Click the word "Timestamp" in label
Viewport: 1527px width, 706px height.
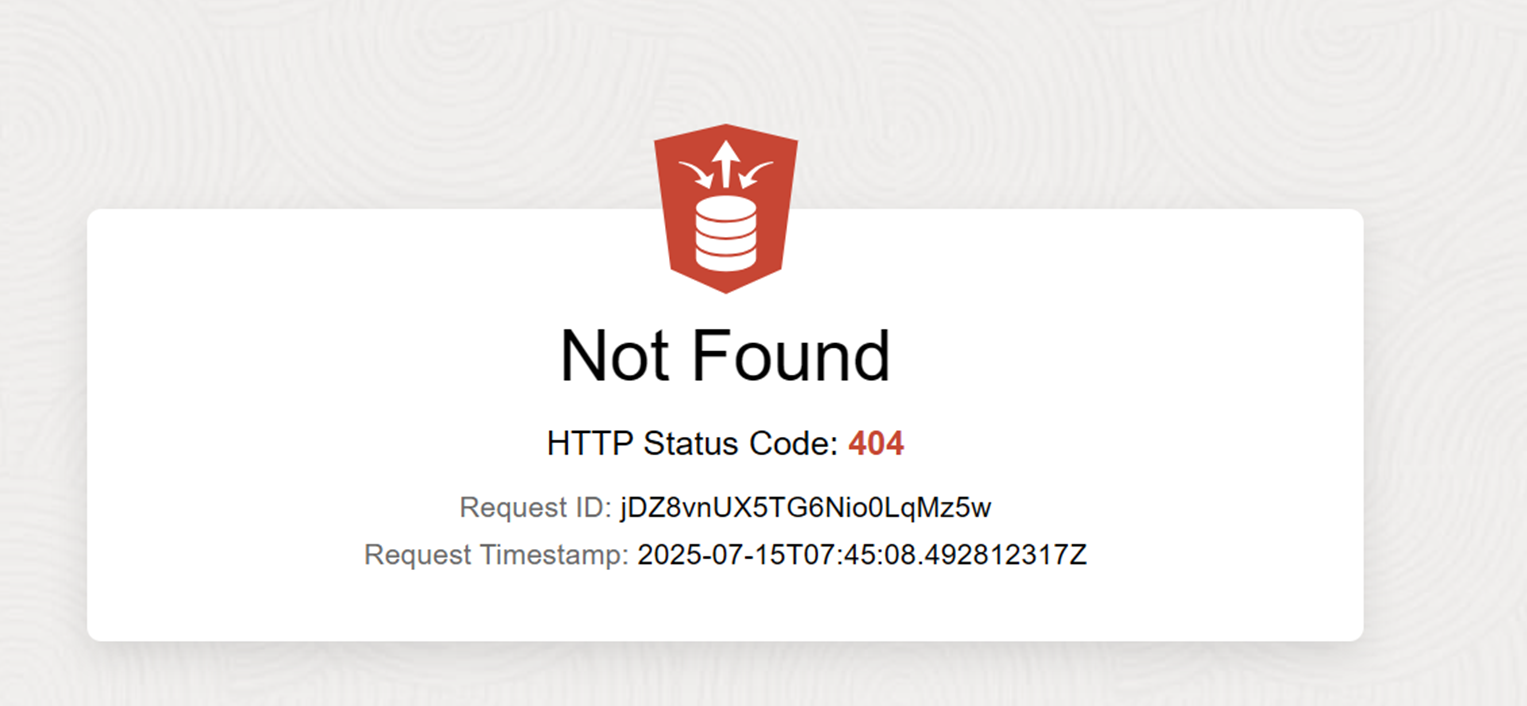[558, 555]
